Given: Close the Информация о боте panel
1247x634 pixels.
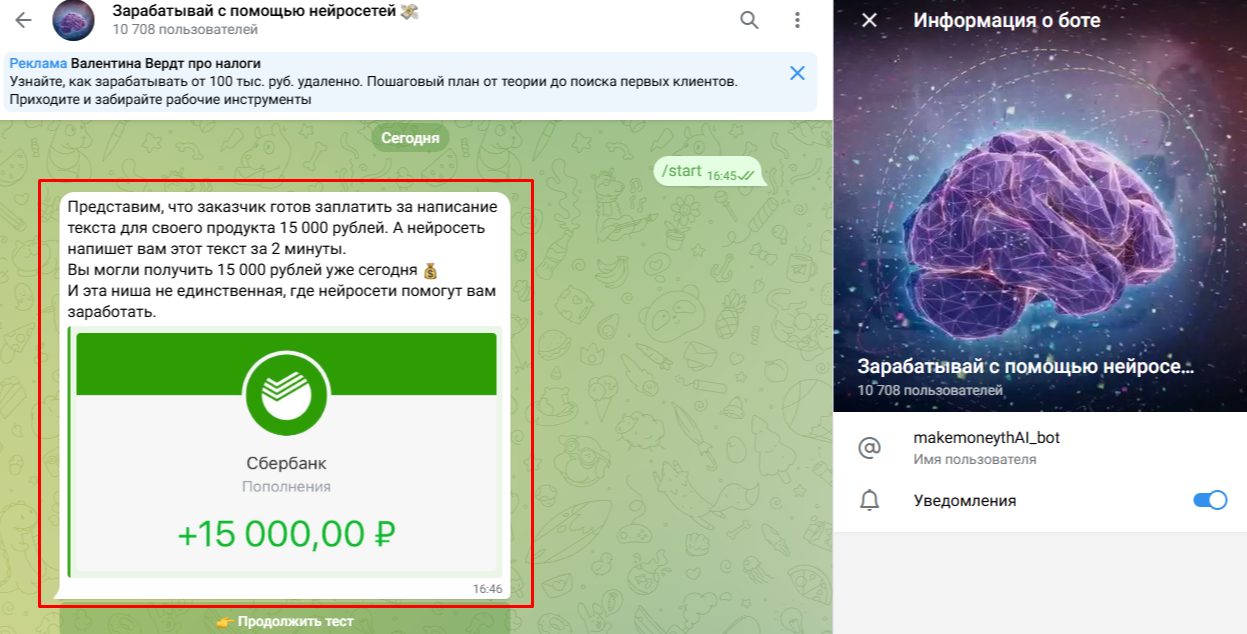Looking at the screenshot, I should (x=869, y=20).
